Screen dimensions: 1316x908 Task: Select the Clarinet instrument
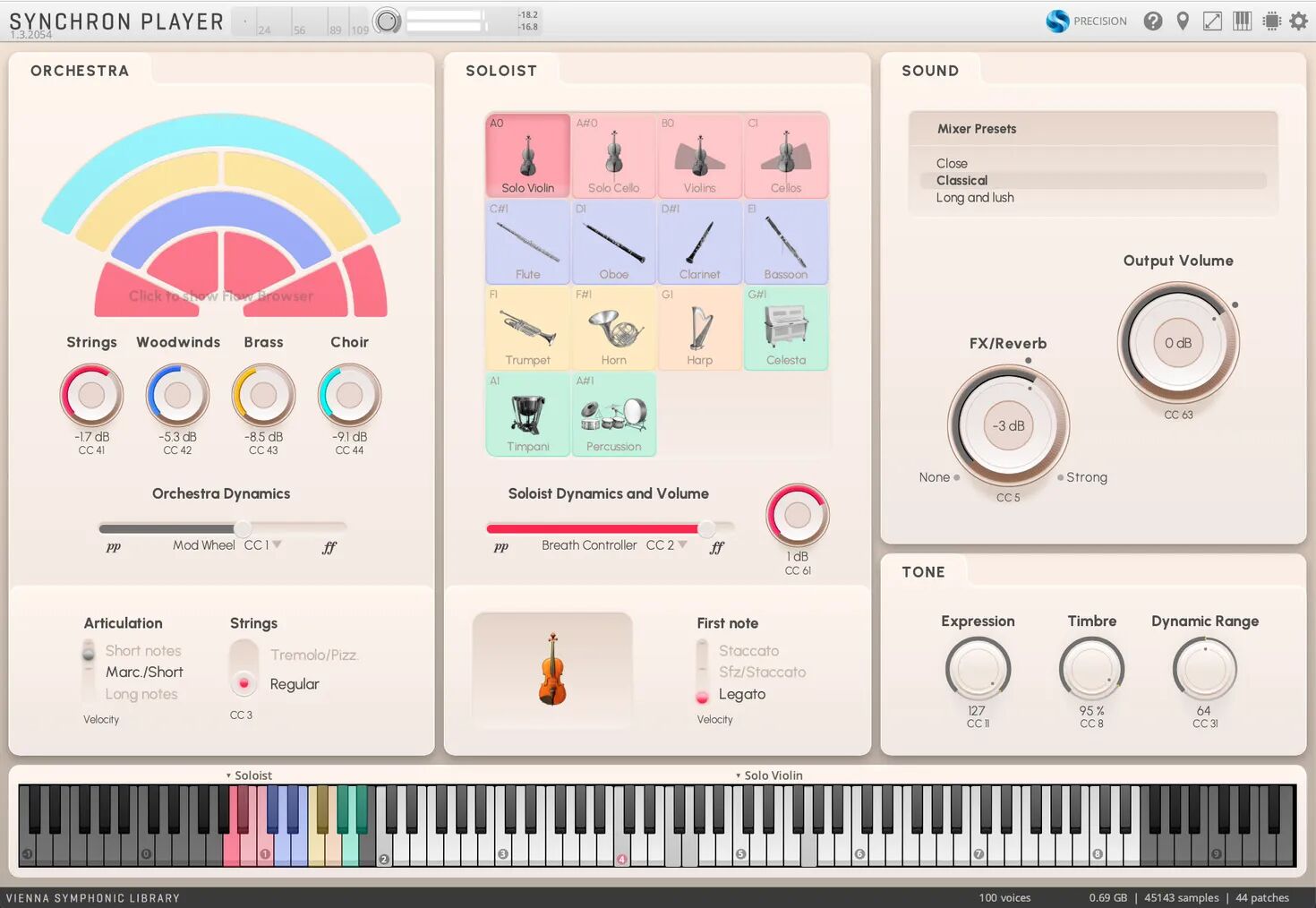point(700,242)
